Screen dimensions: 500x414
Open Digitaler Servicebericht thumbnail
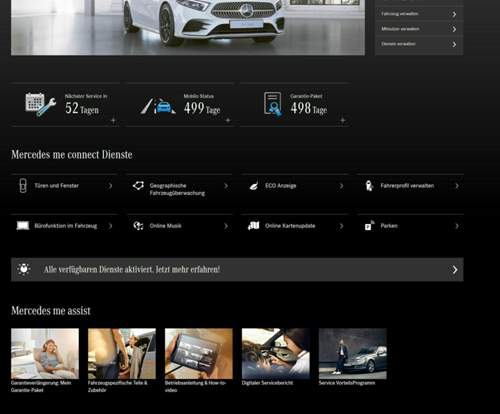(276, 353)
